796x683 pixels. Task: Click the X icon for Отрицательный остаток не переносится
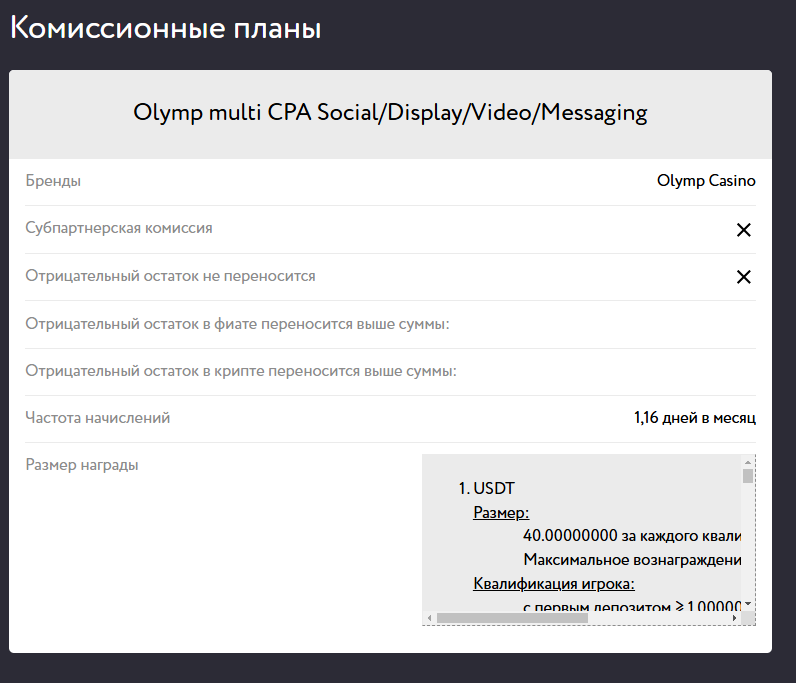coord(744,277)
